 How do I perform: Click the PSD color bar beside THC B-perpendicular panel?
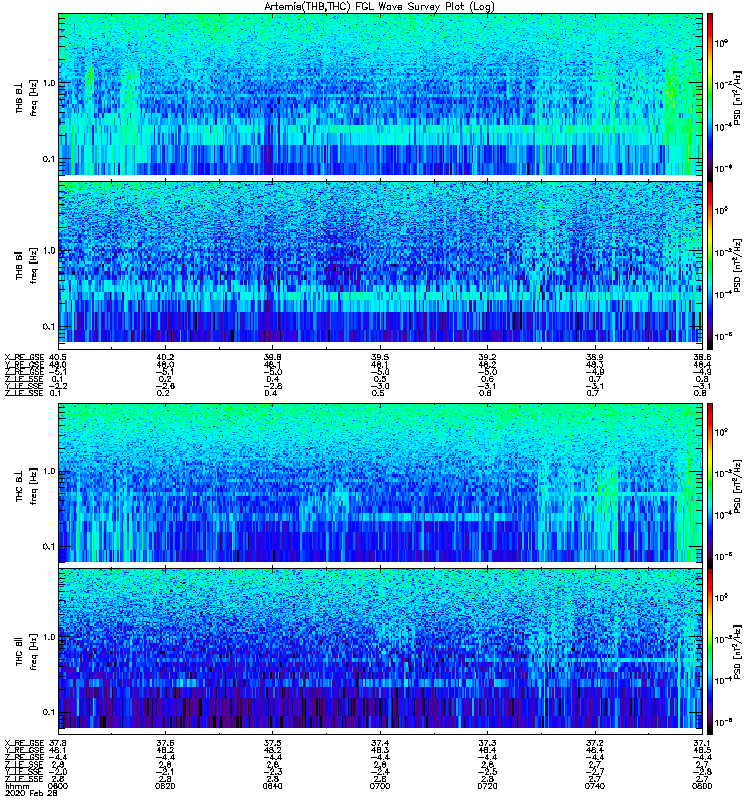(710, 485)
